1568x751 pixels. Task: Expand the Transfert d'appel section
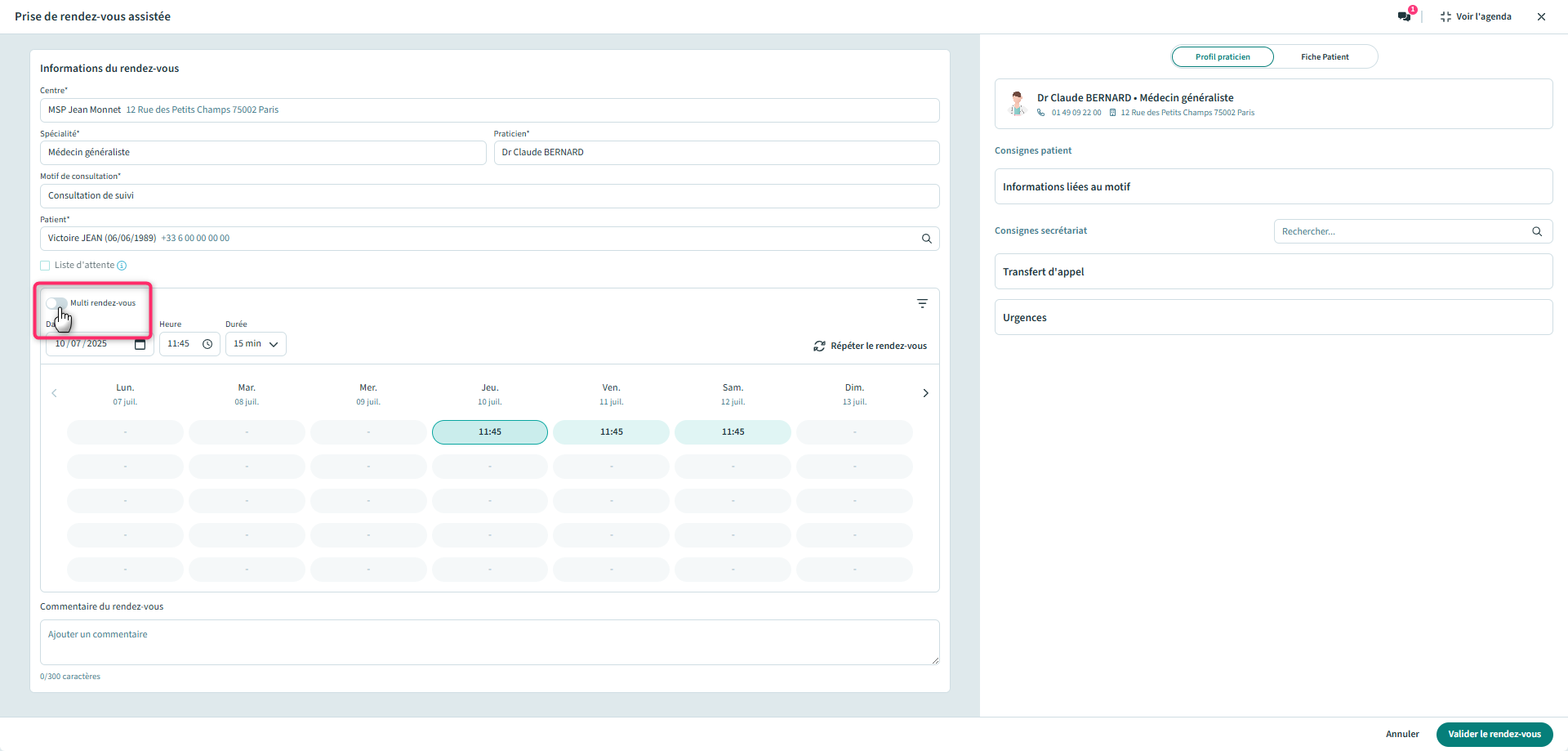pos(1272,272)
